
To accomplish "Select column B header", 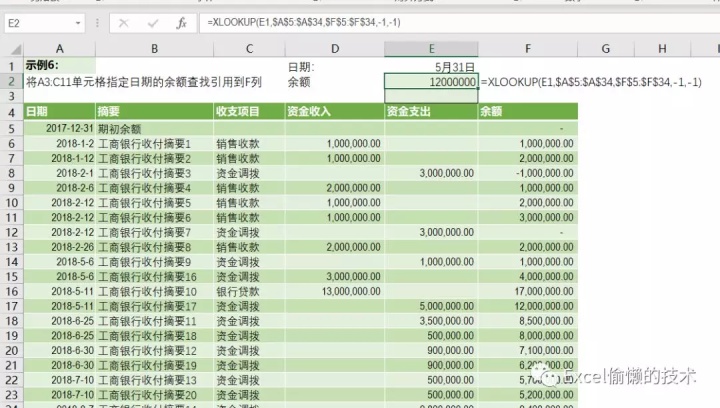I will pos(154,49).
